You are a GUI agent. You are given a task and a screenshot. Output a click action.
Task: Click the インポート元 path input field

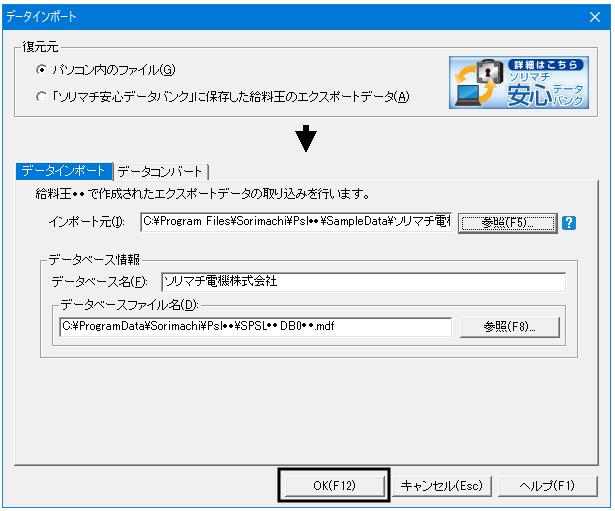pyautogui.click(x=296, y=222)
